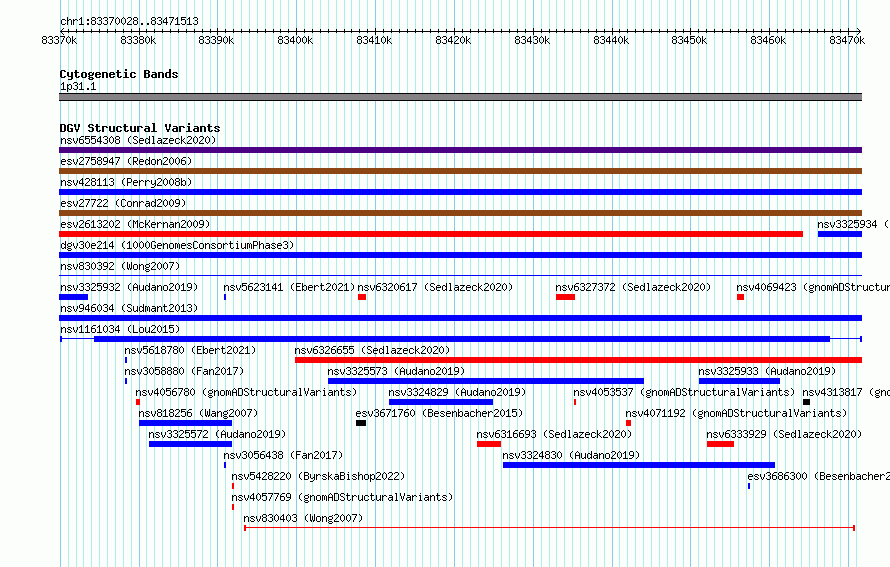Image resolution: width=890 pixels, height=567 pixels.
Task: Select the brown esv27722 variant bar
Action: click(x=460, y=213)
